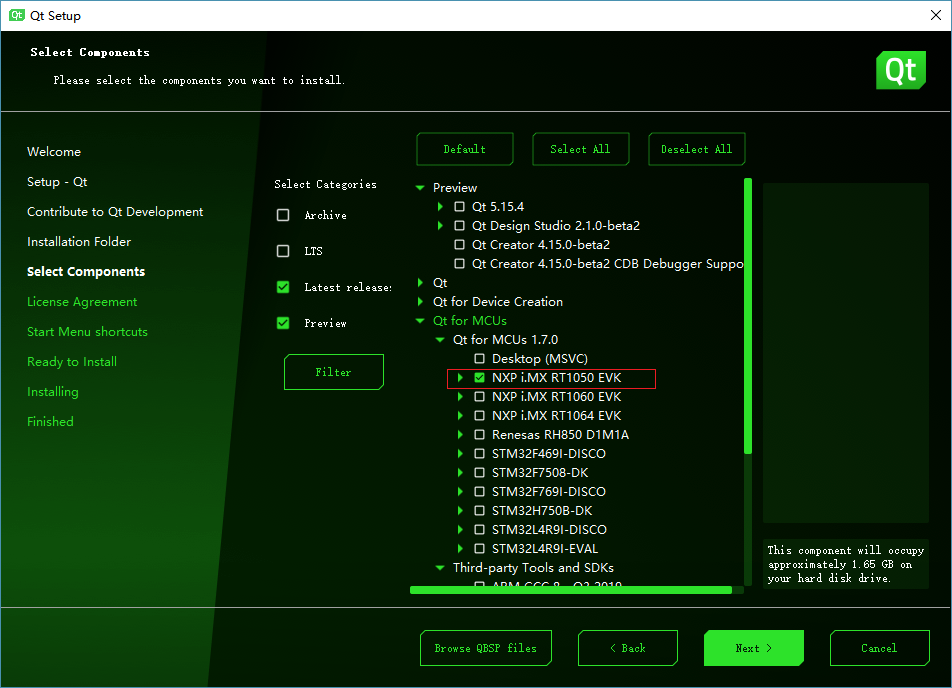The height and width of the screenshot is (688, 952).
Task: Proceed with the Next button
Action: pos(753,648)
